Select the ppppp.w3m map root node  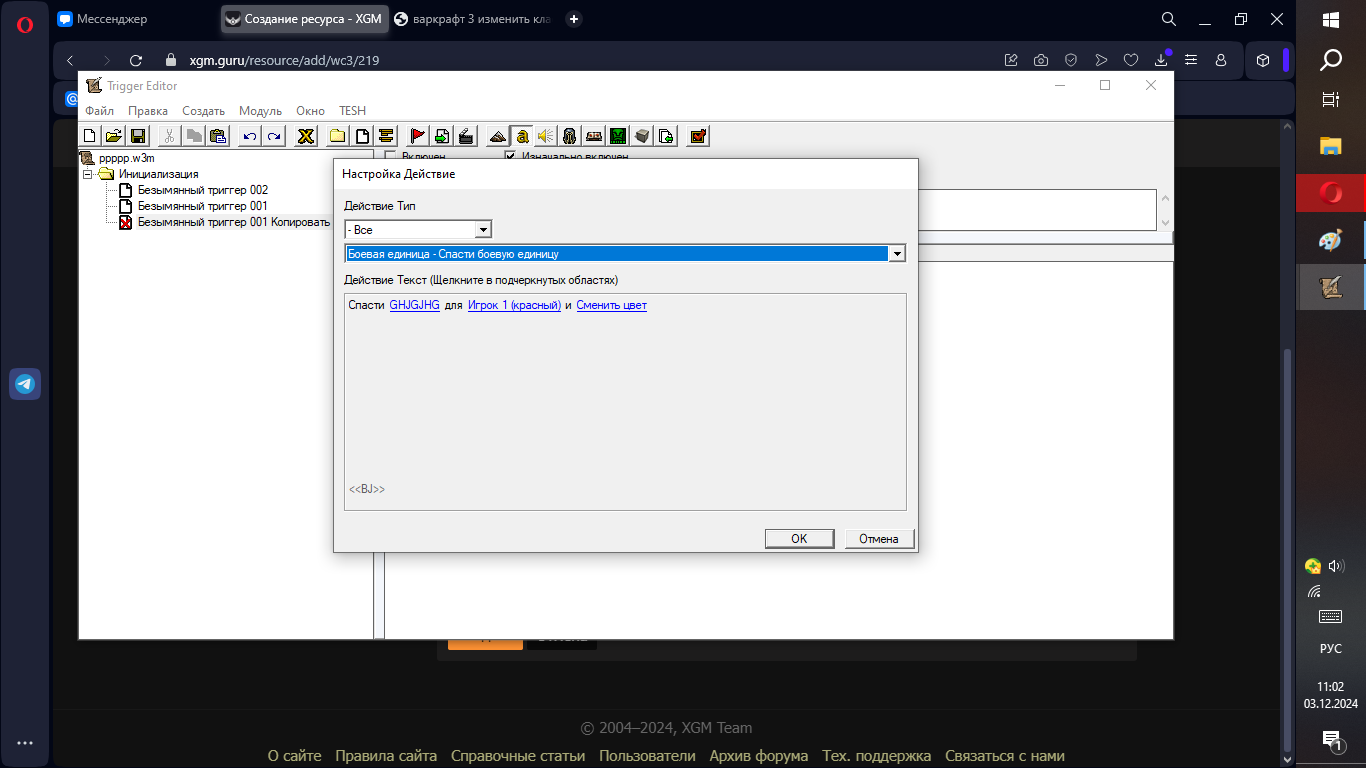pos(126,158)
